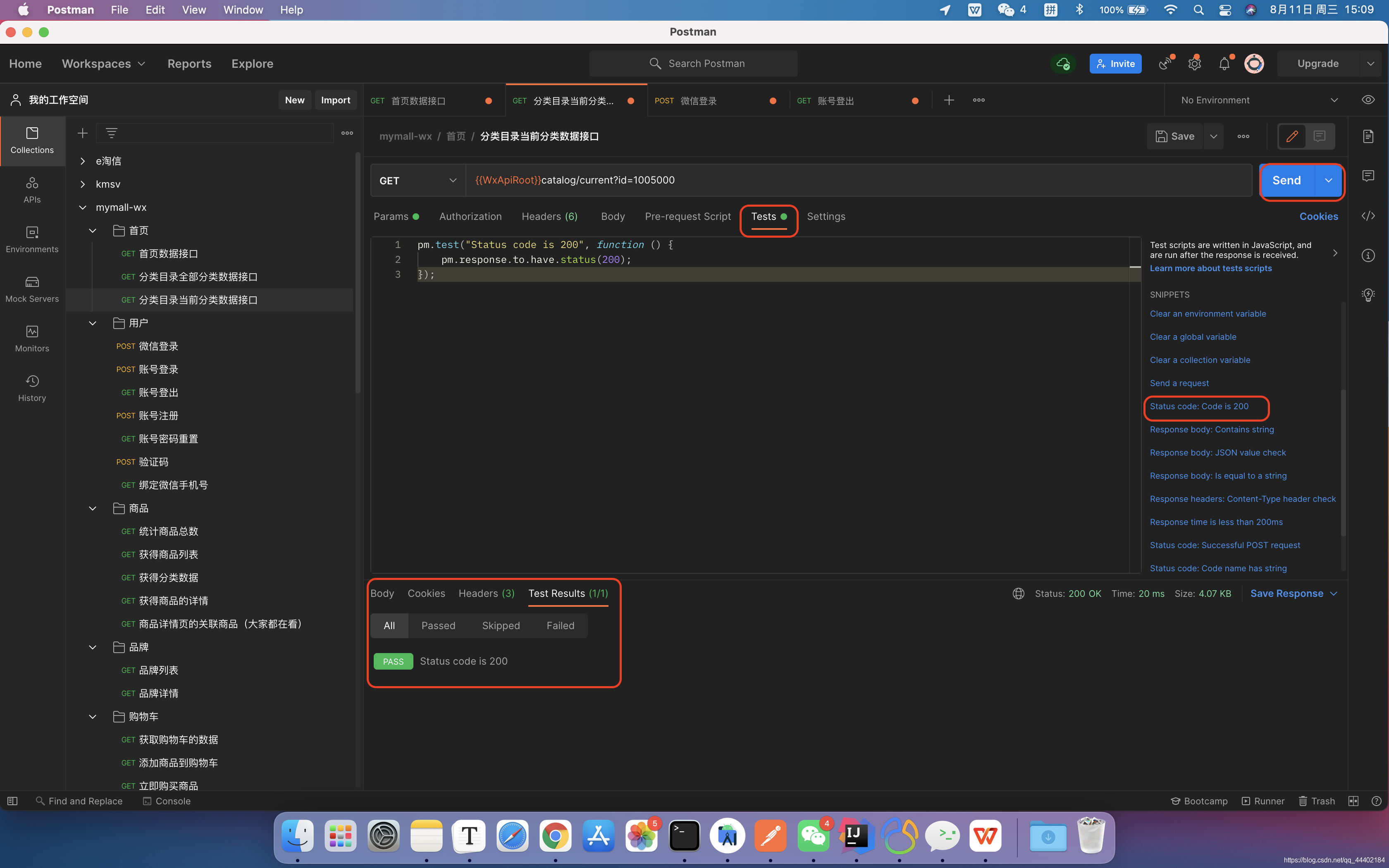Filter test results by Passed

pos(438,625)
